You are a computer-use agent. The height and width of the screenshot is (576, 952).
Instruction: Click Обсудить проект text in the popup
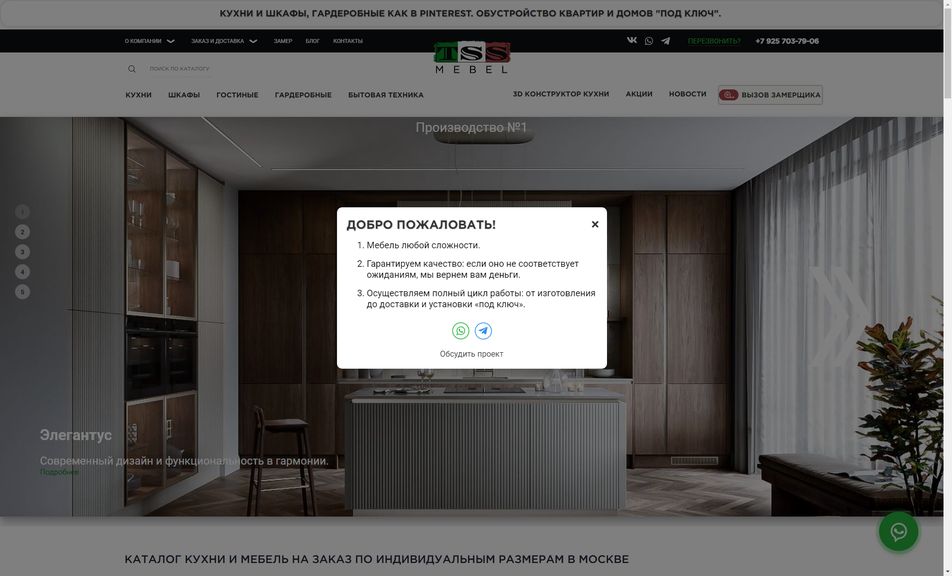(472, 354)
